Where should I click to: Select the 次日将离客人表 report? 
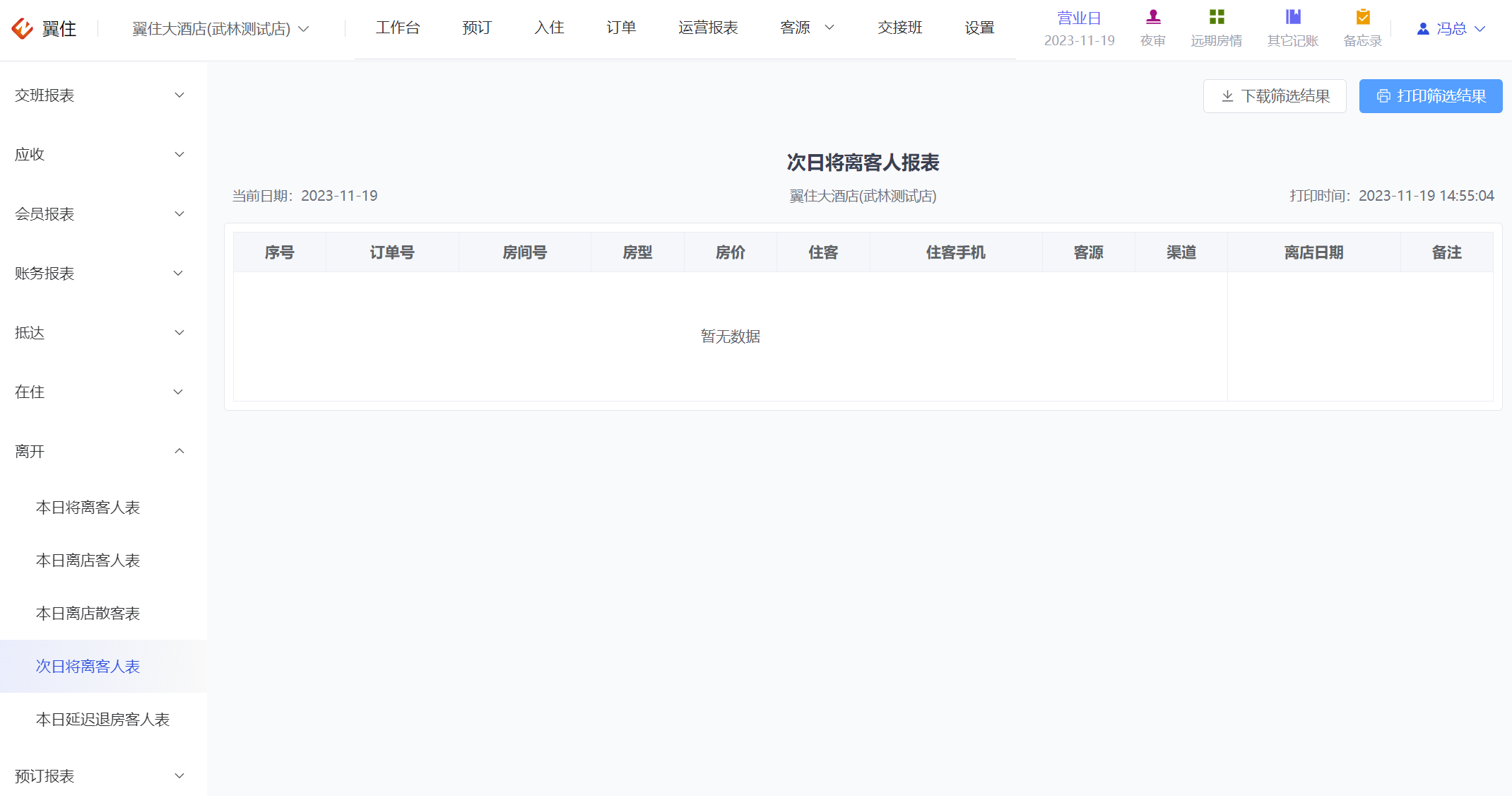coord(103,667)
